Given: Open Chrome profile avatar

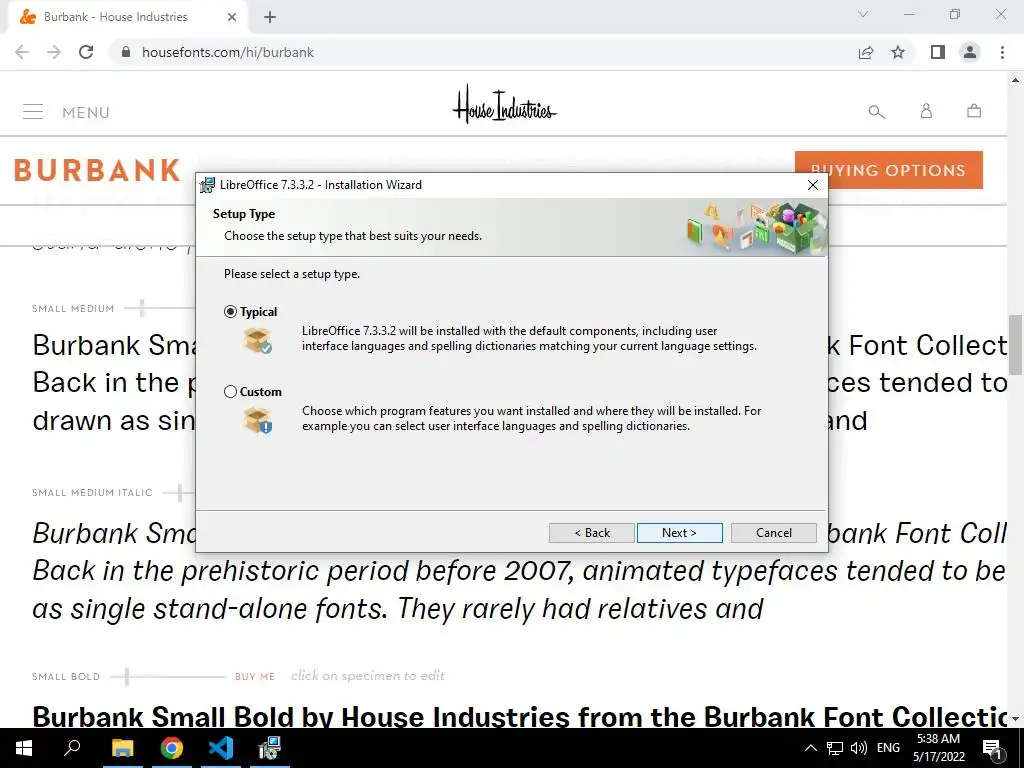Looking at the screenshot, I should (x=970, y=52).
